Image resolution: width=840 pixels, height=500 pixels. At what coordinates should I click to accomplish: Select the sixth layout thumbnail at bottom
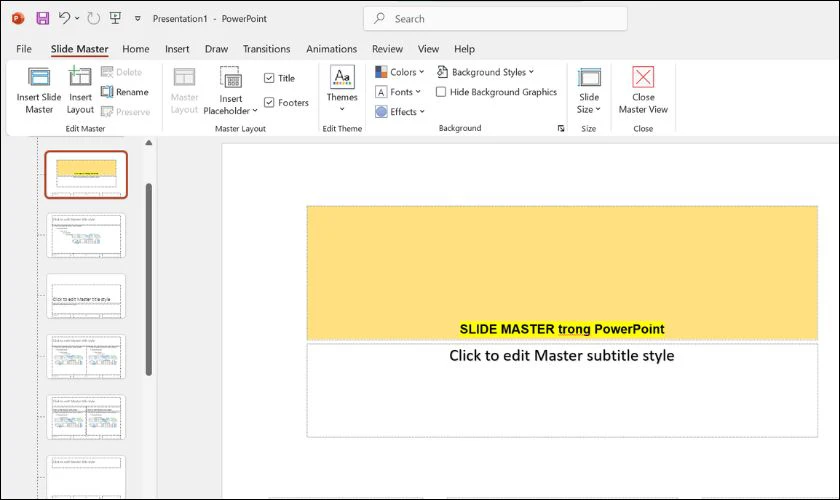(x=86, y=477)
